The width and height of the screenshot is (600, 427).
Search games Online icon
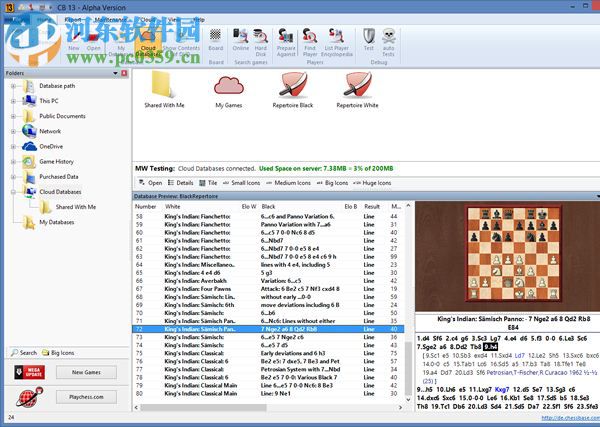[241, 40]
